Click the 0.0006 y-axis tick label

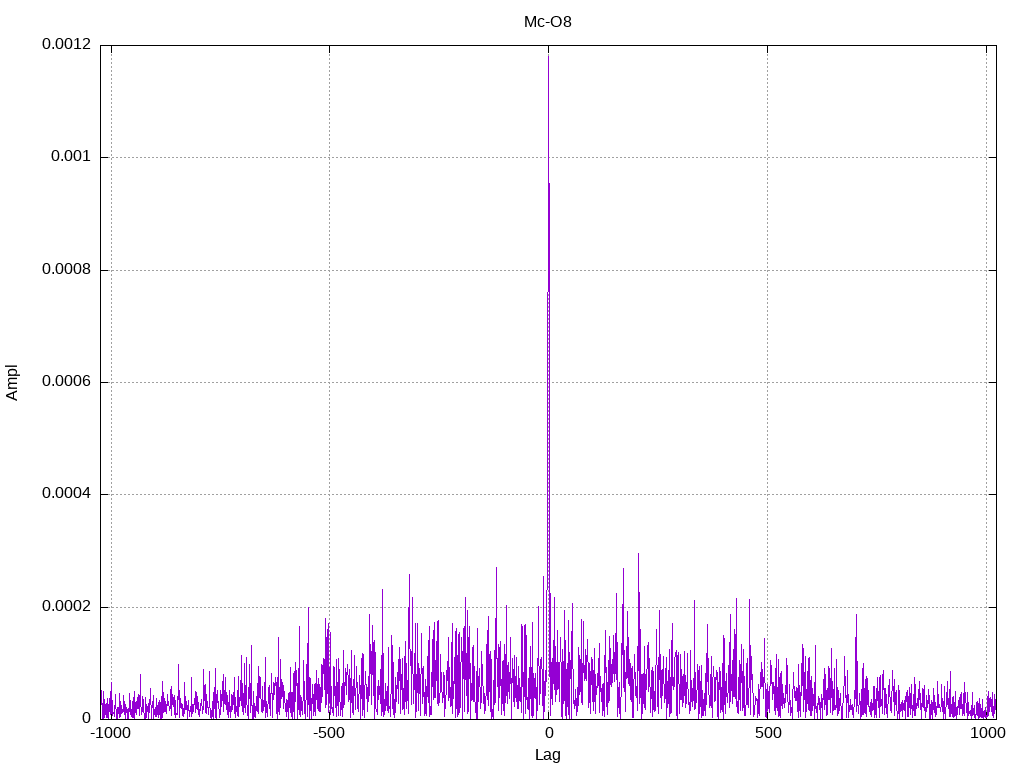[66, 382]
